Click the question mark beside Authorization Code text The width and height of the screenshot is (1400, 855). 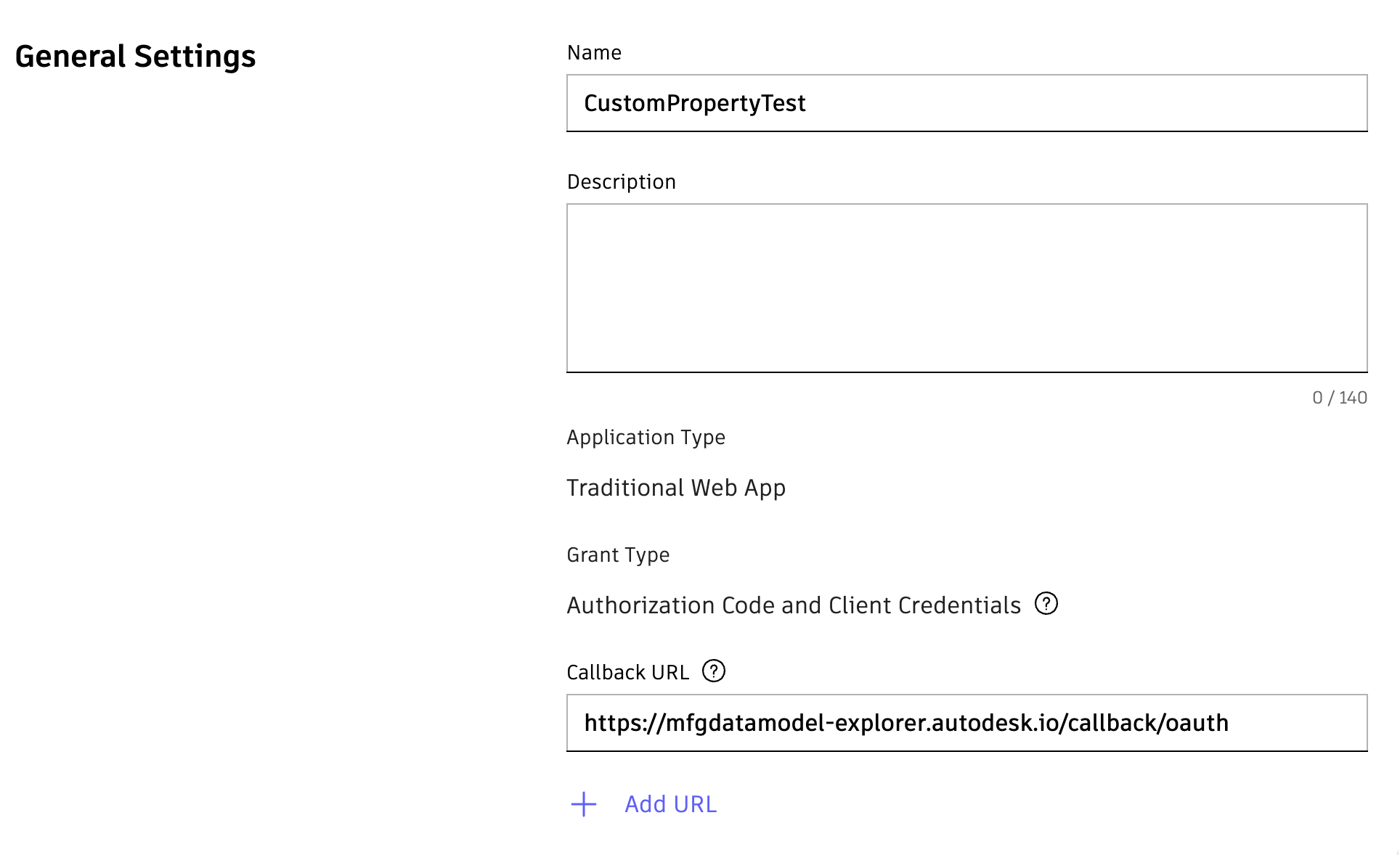(1048, 604)
